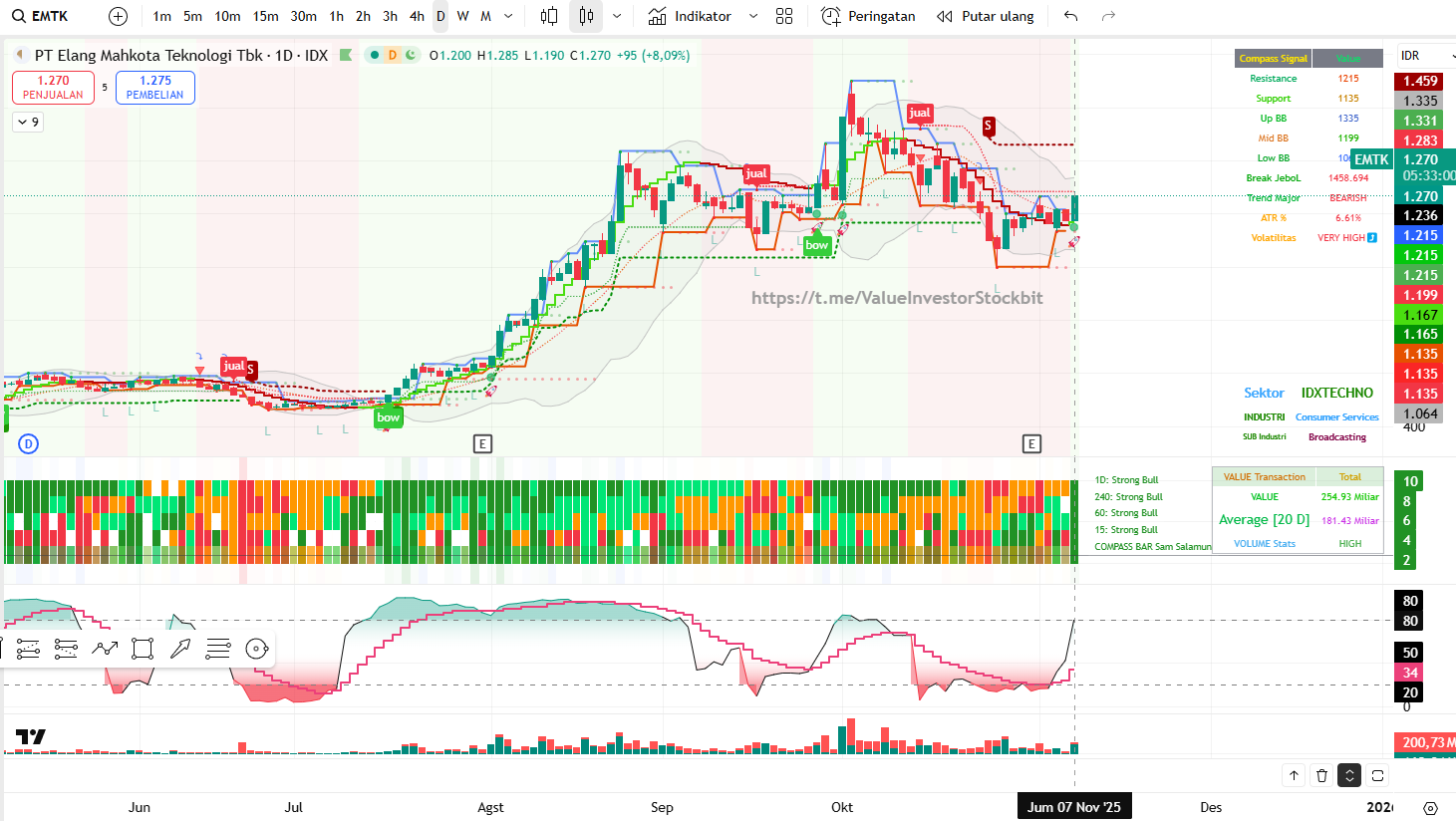Select the arrow drawing tool
This screenshot has height=821, width=1456.
click(x=180, y=650)
